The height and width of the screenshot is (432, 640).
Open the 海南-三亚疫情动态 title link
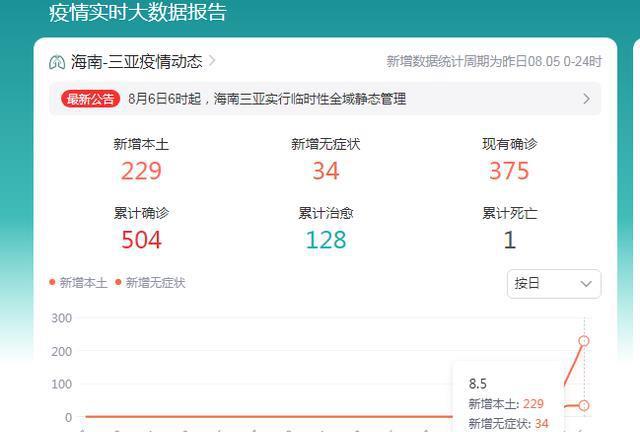point(137,62)
